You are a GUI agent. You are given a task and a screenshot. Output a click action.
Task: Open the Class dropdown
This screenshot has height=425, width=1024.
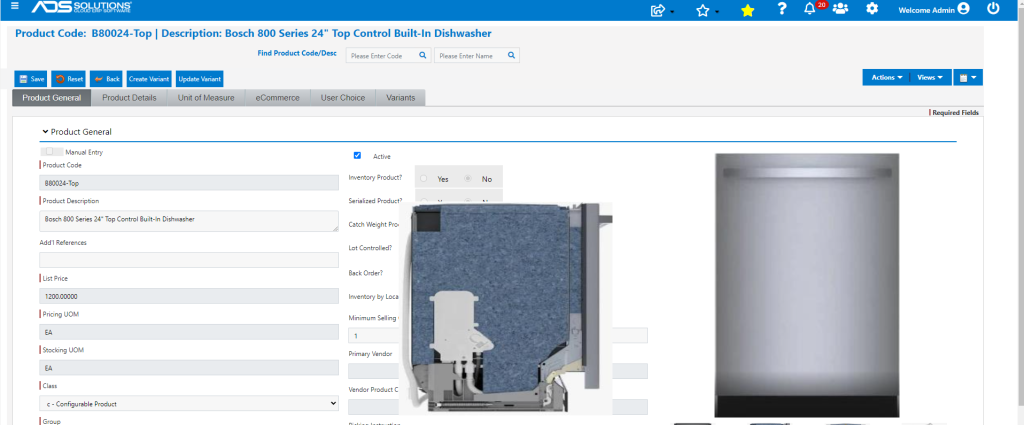[189, 404]
